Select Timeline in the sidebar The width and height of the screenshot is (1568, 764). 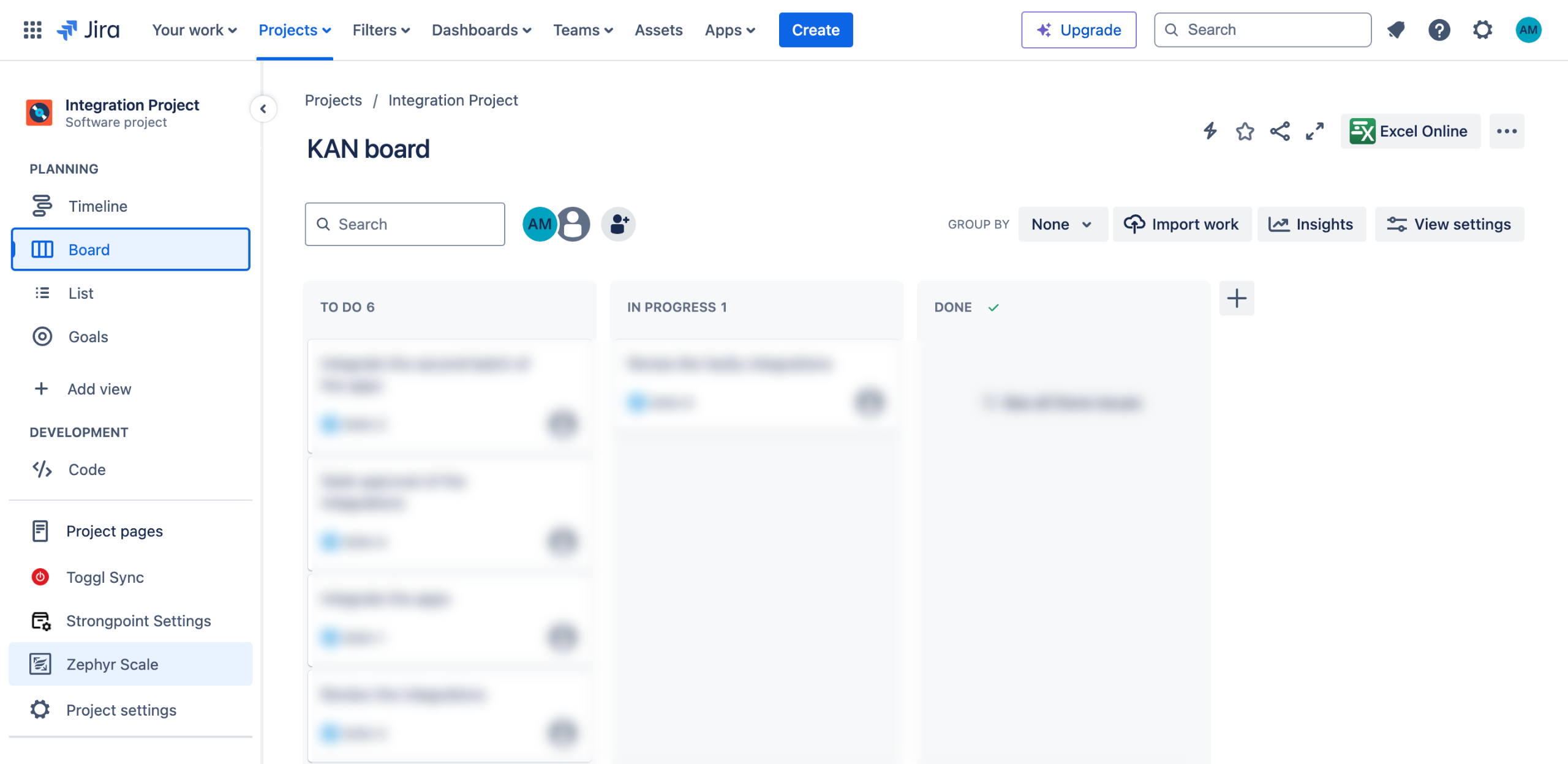(x=98, y=206)
